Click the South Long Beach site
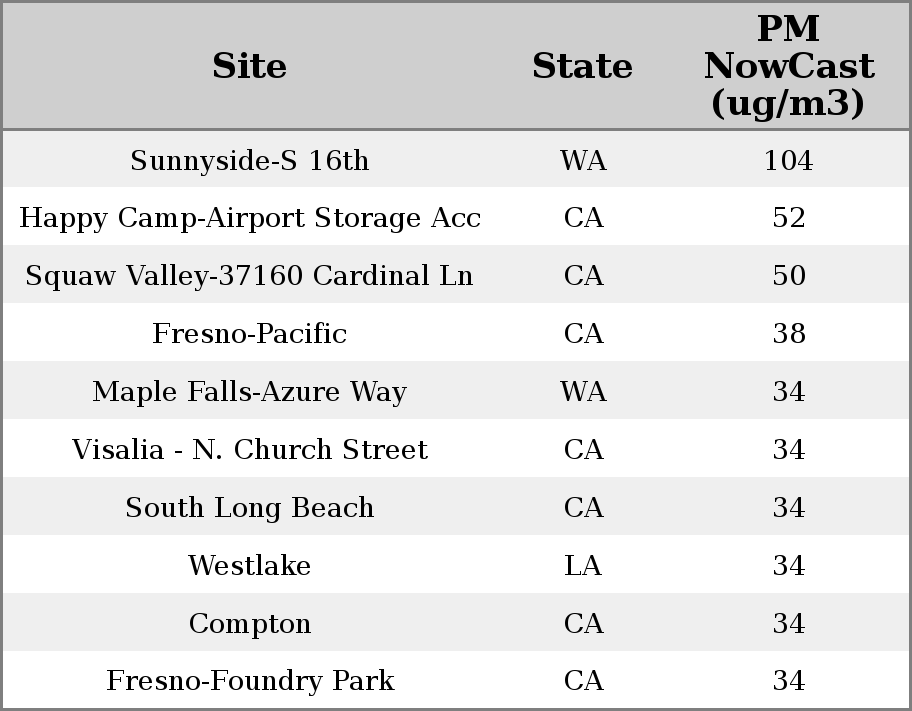Viewport: 912px width, 711px height. coord(250,507)
